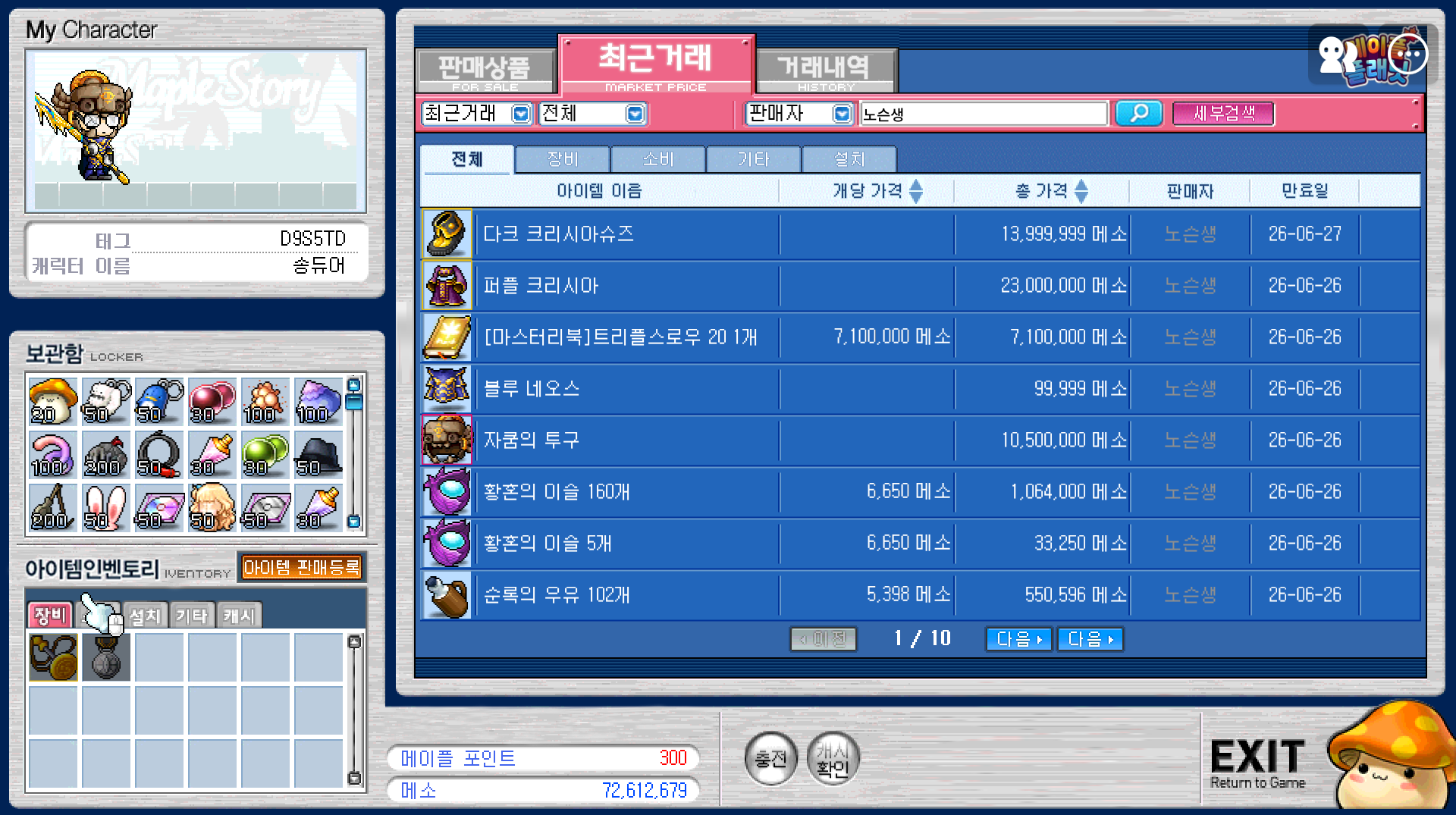Image resolution: width=1456 pixels, height=815 pixels.
Task: Switch to the 최근거래 Market Price tab
Action: [656, 65]
